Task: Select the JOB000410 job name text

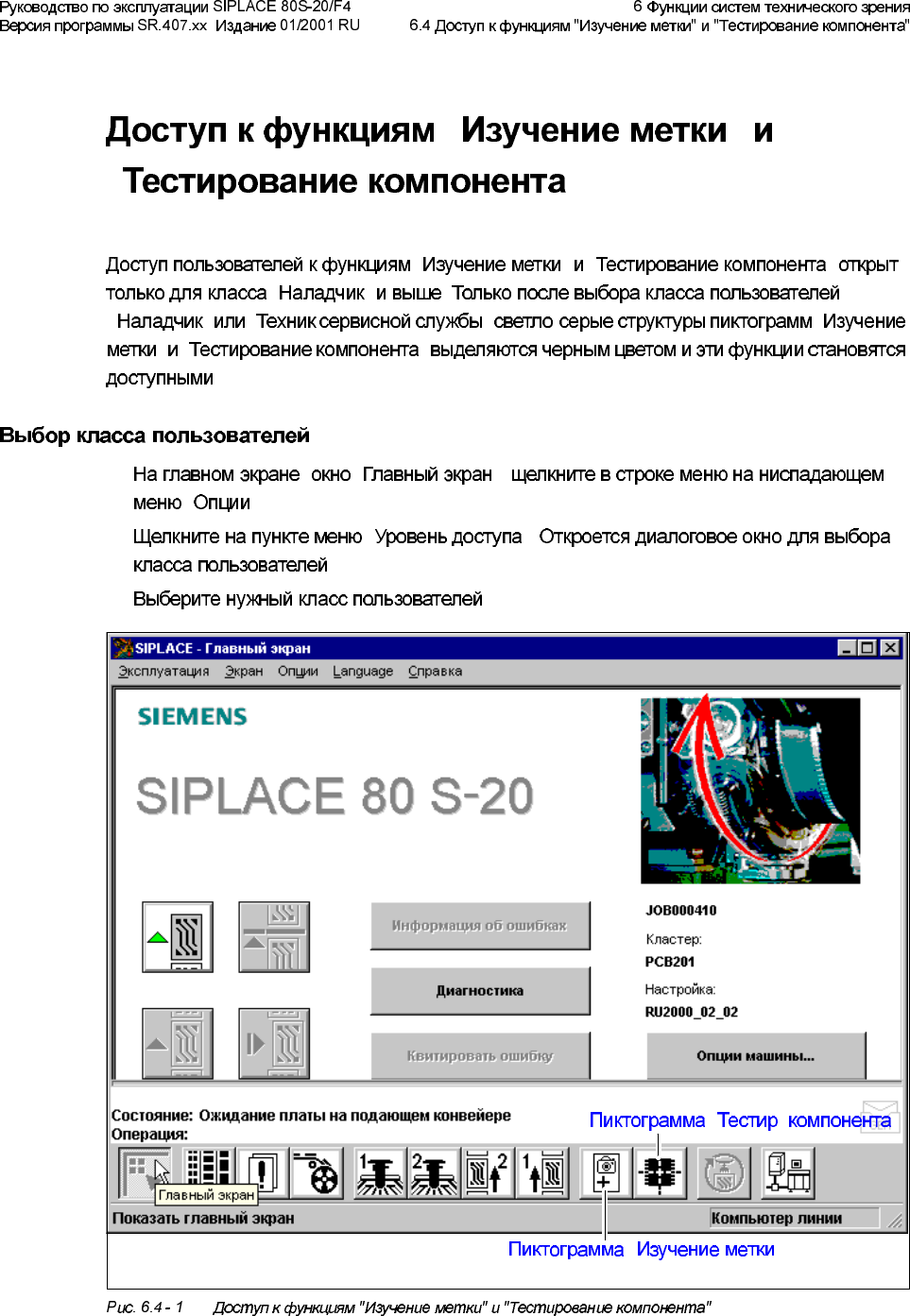Action: [681, 911]
